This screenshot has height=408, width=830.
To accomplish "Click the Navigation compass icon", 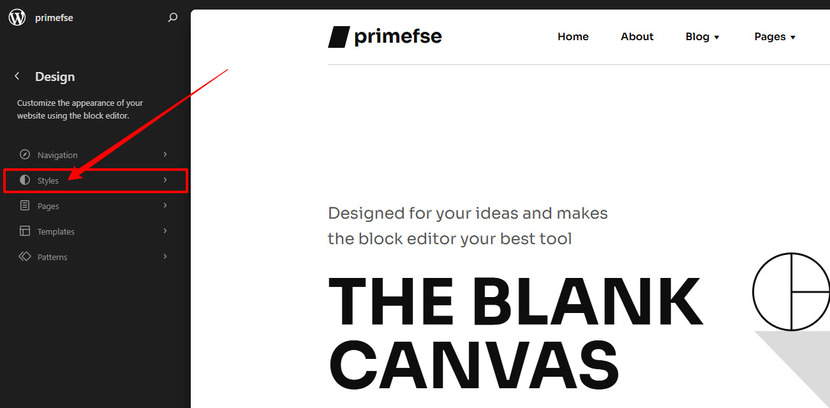I will 24,155.
